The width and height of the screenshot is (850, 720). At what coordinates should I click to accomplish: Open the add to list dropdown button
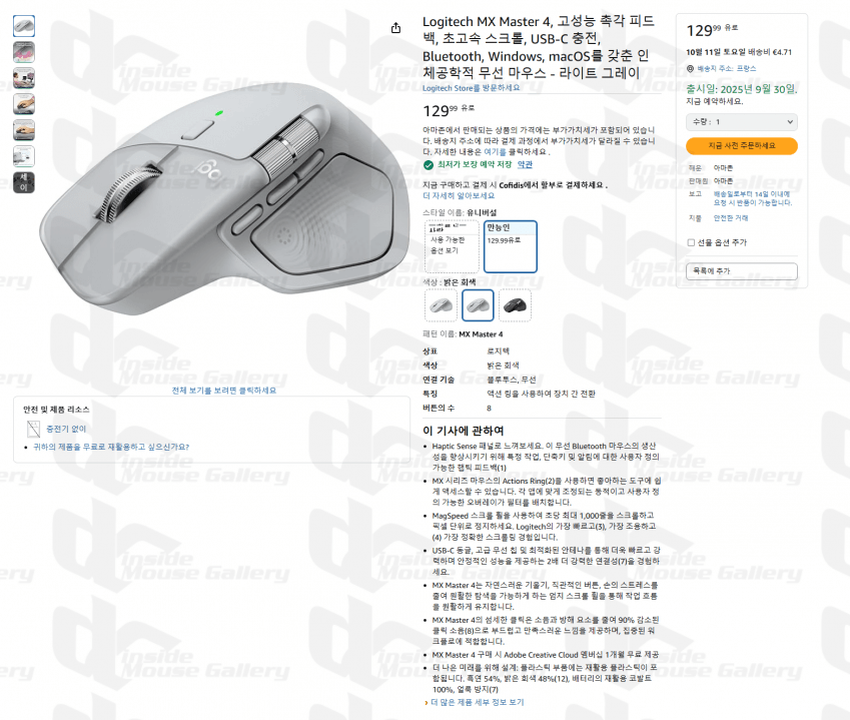[742, 271]
